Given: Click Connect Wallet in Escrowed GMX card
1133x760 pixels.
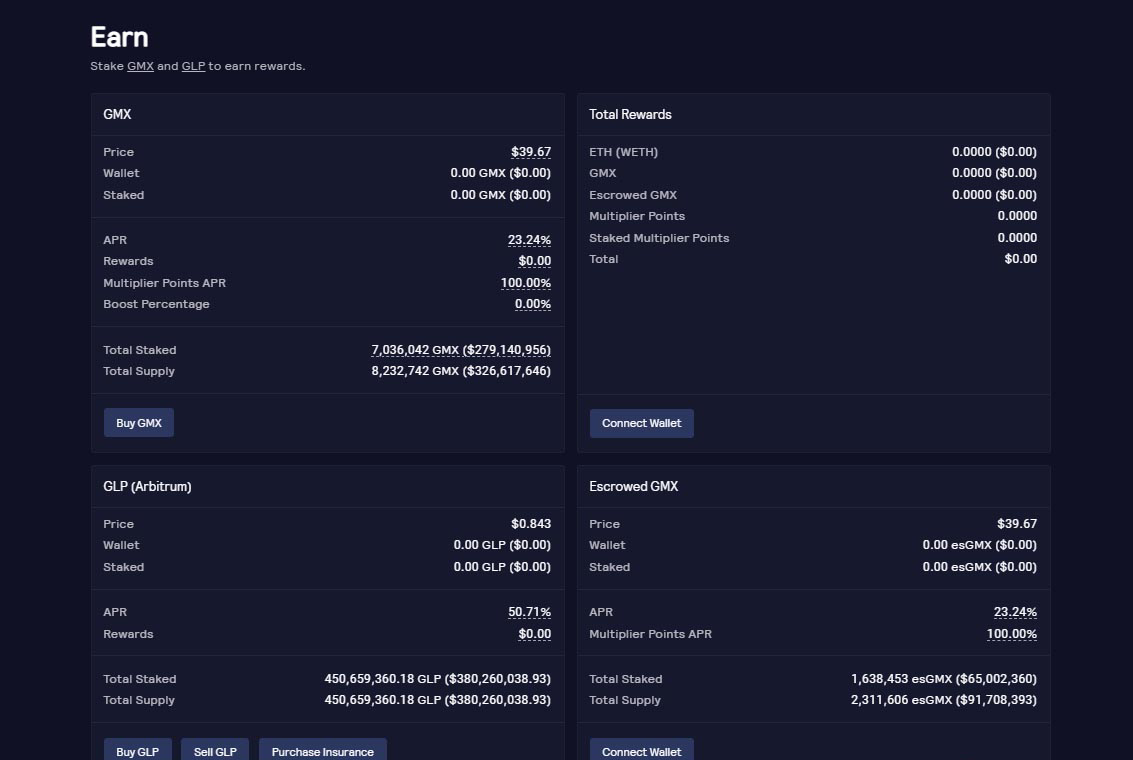Looking at the screenshot, I should [642, 751].
